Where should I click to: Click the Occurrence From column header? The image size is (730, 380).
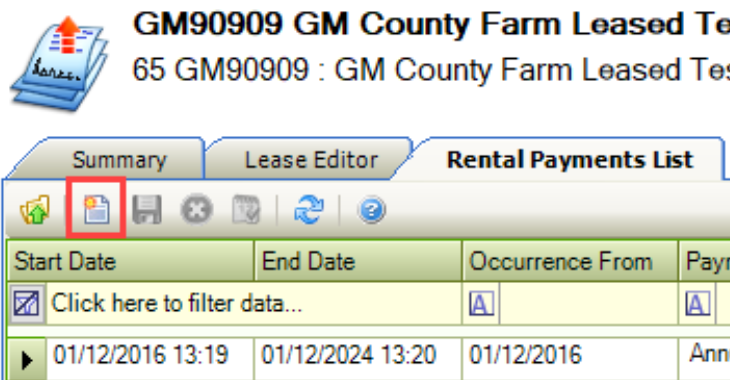coord(570,261)
